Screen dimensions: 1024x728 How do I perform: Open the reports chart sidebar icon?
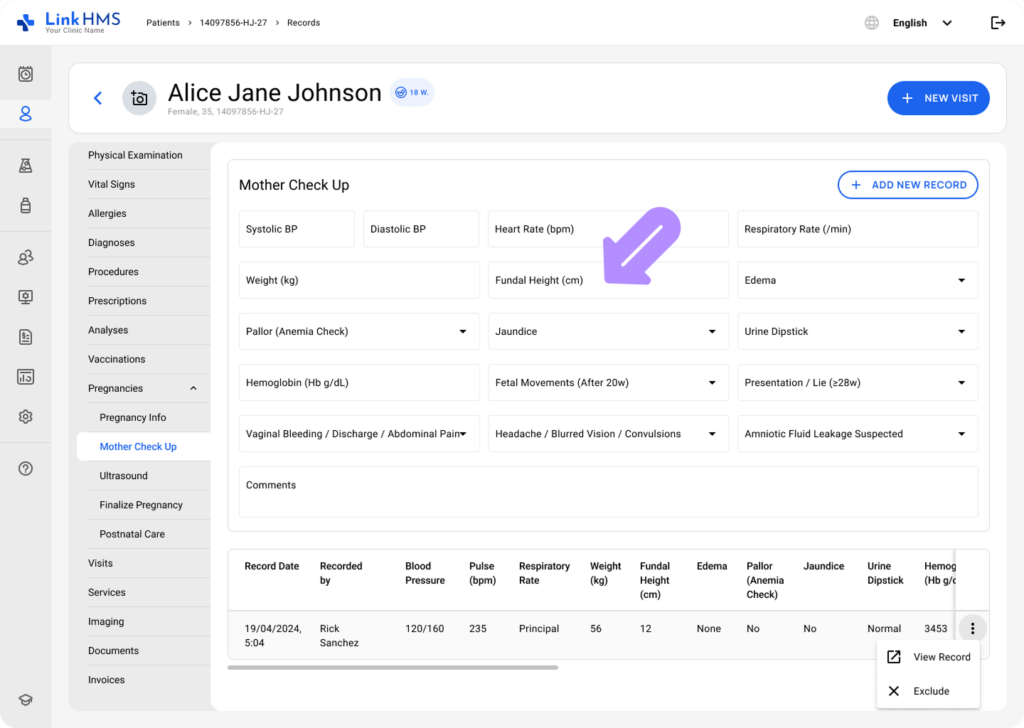[x=25, y=377]
